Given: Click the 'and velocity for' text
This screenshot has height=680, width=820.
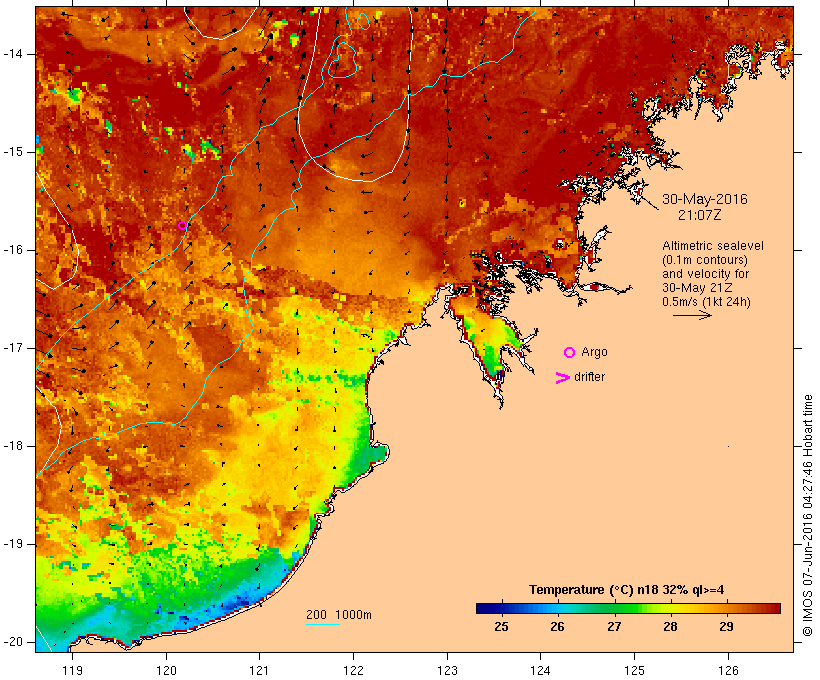Looking at the screenshot, I should click(x=705, y=274).
